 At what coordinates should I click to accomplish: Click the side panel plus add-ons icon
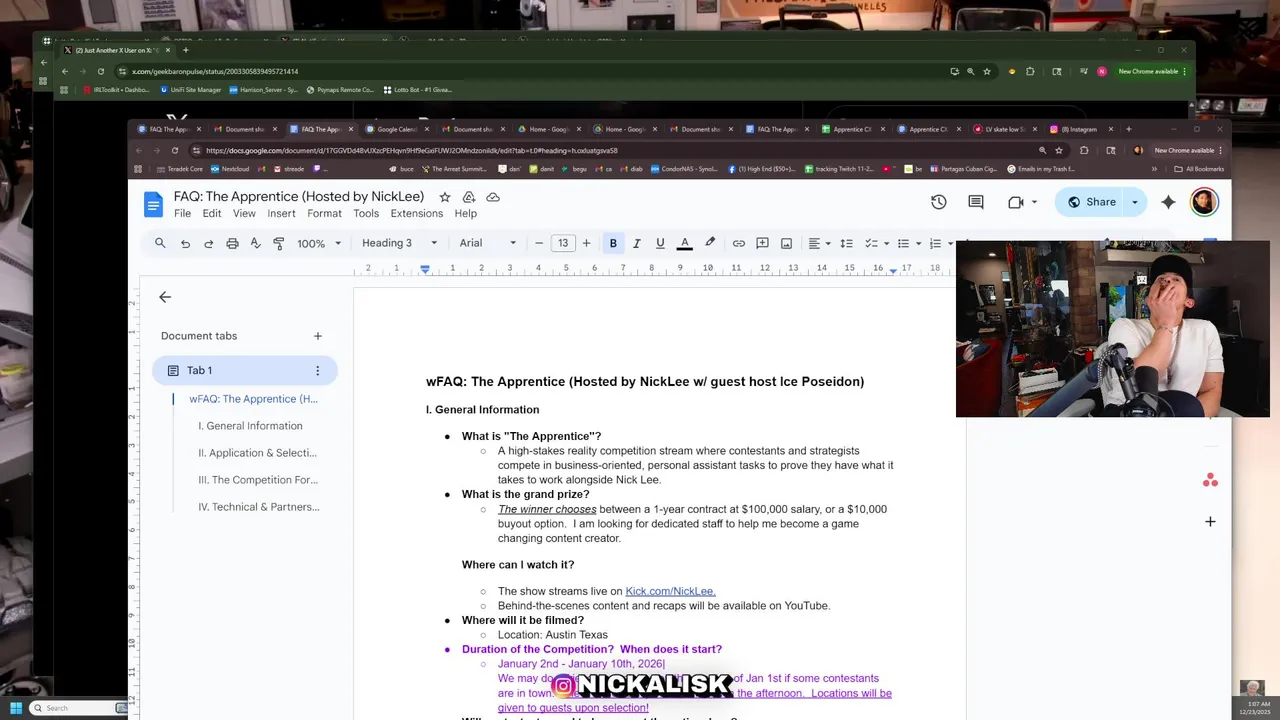pos(1210,521)
